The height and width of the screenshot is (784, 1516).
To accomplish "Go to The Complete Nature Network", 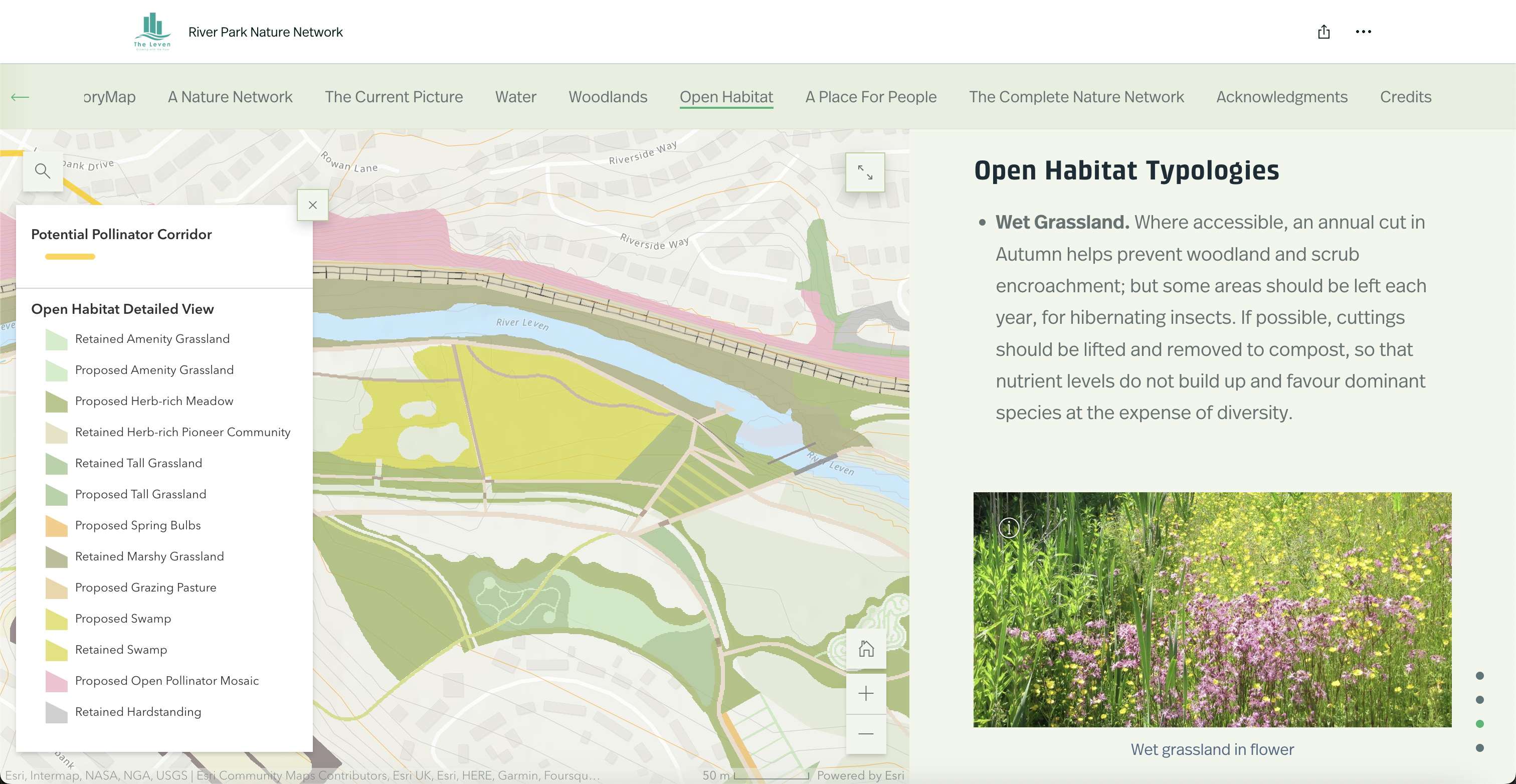I will pos(1076,97).
